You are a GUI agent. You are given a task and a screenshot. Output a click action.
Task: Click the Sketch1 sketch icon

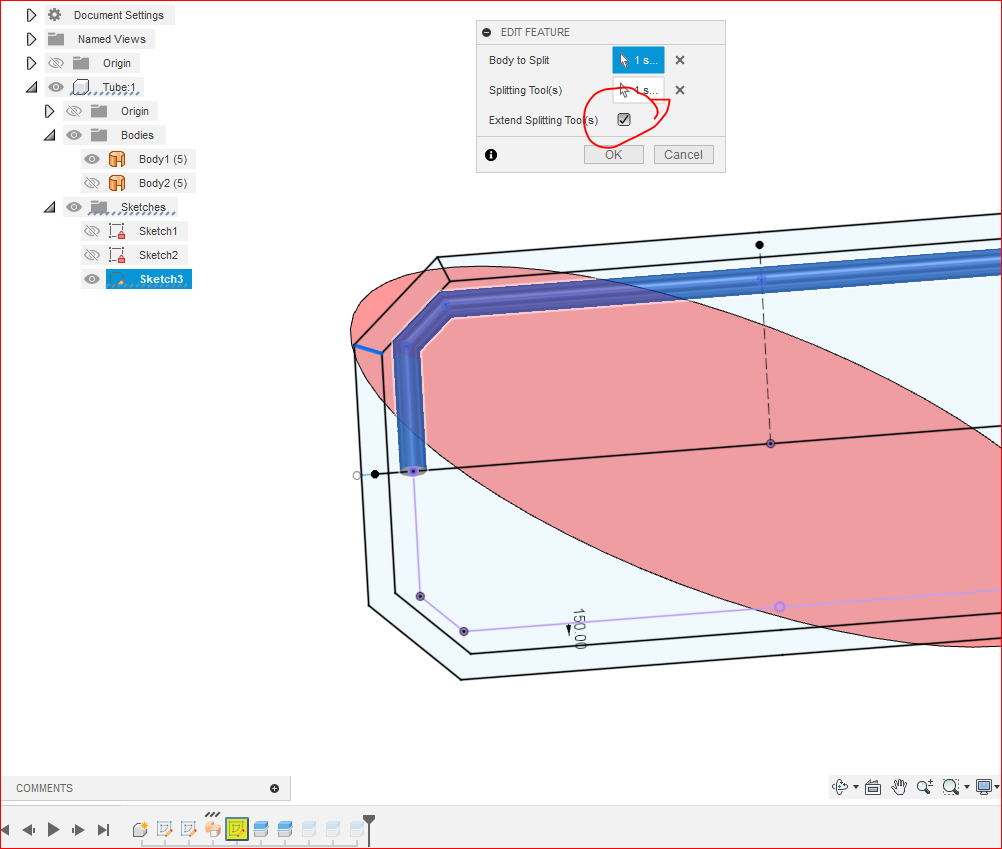point(117,231)
